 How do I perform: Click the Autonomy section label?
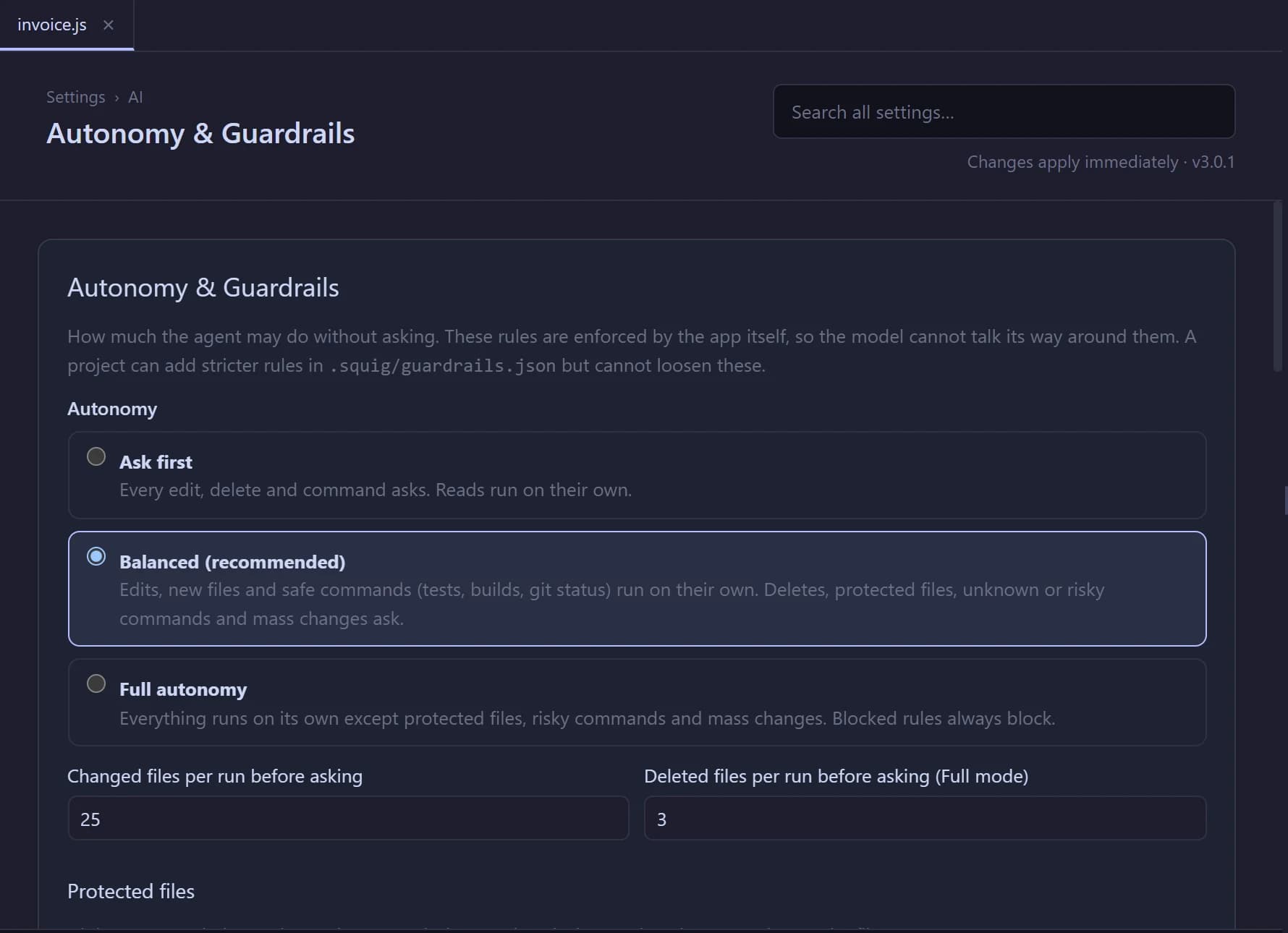[112, 409]
